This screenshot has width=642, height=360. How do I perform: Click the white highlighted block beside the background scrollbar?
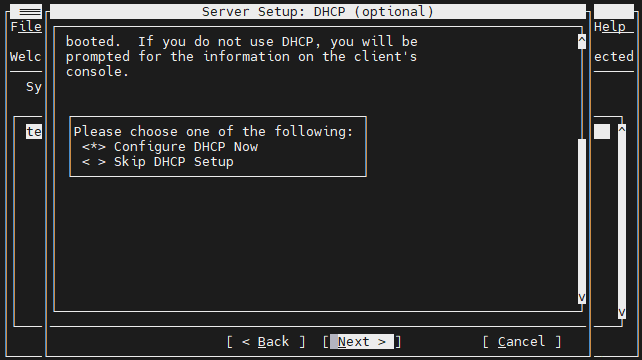coord(602,131)
